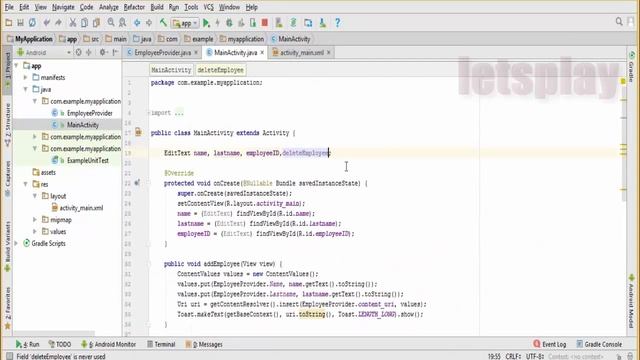640x360 pixels.
Task: Open the File menu
Action: coord(9,7)
